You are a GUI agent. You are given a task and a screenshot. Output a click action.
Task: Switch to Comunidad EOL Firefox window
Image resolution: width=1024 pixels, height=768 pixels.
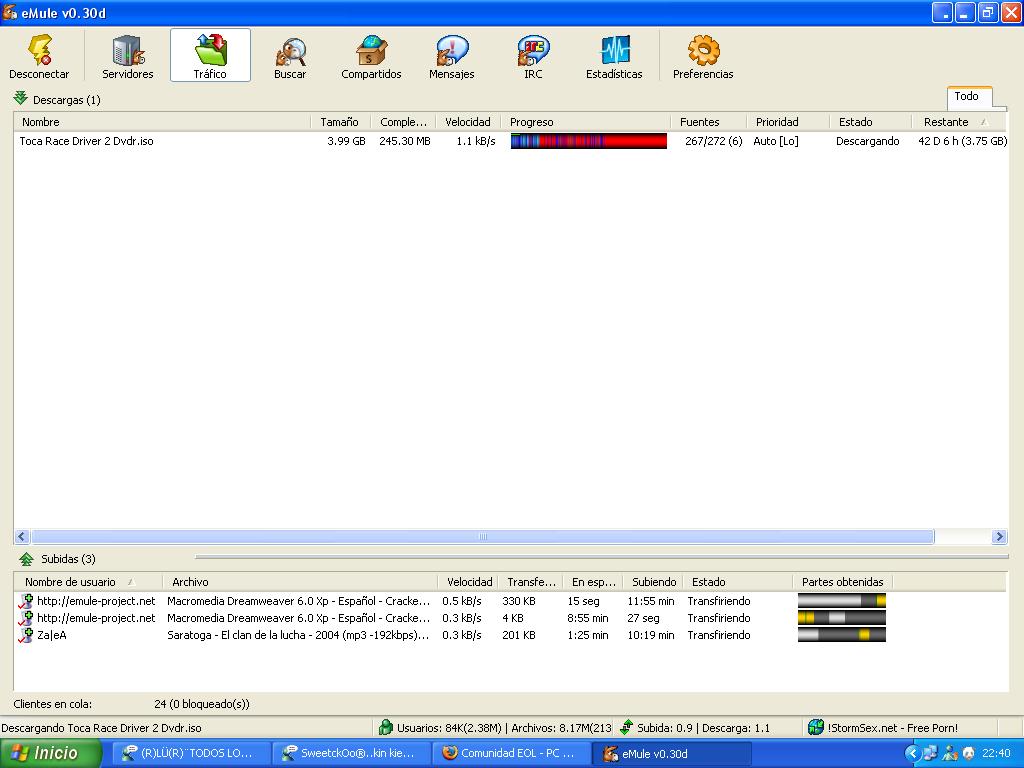[511, 753]
